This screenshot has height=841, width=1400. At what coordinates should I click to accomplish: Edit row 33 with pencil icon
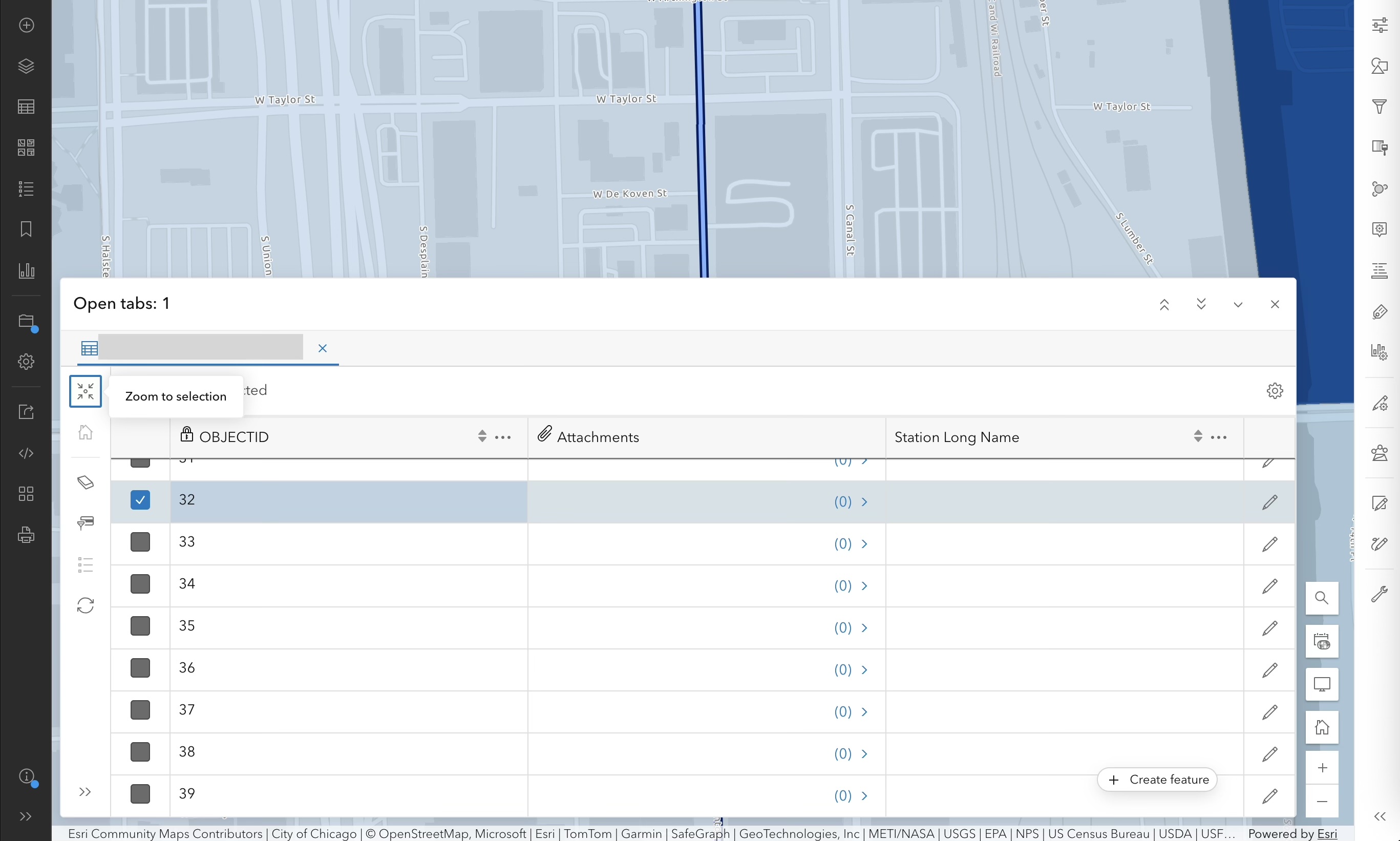pyautogui.click(x=1270, y=544)
